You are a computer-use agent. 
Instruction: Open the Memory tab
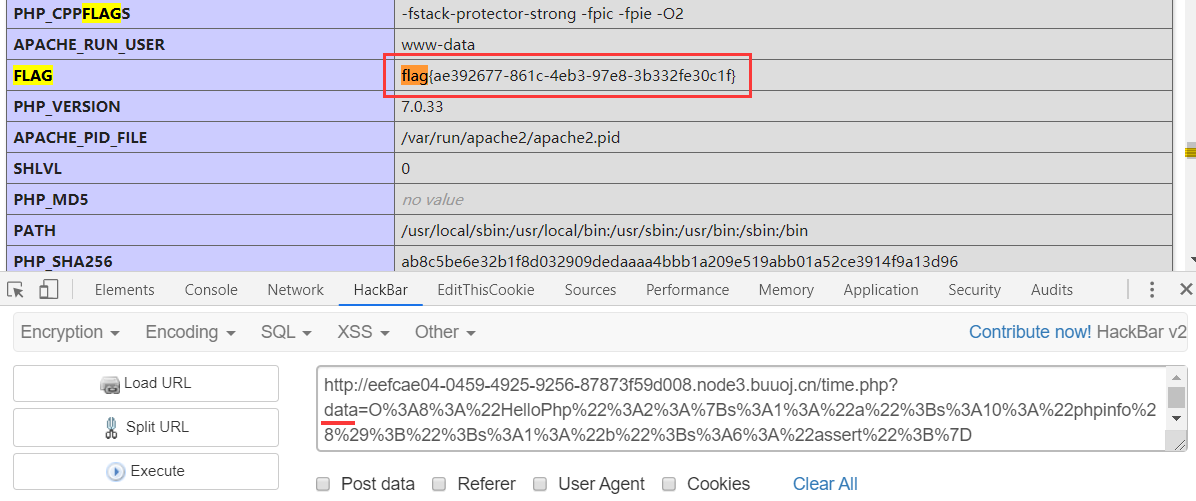(x=786, y=290)
